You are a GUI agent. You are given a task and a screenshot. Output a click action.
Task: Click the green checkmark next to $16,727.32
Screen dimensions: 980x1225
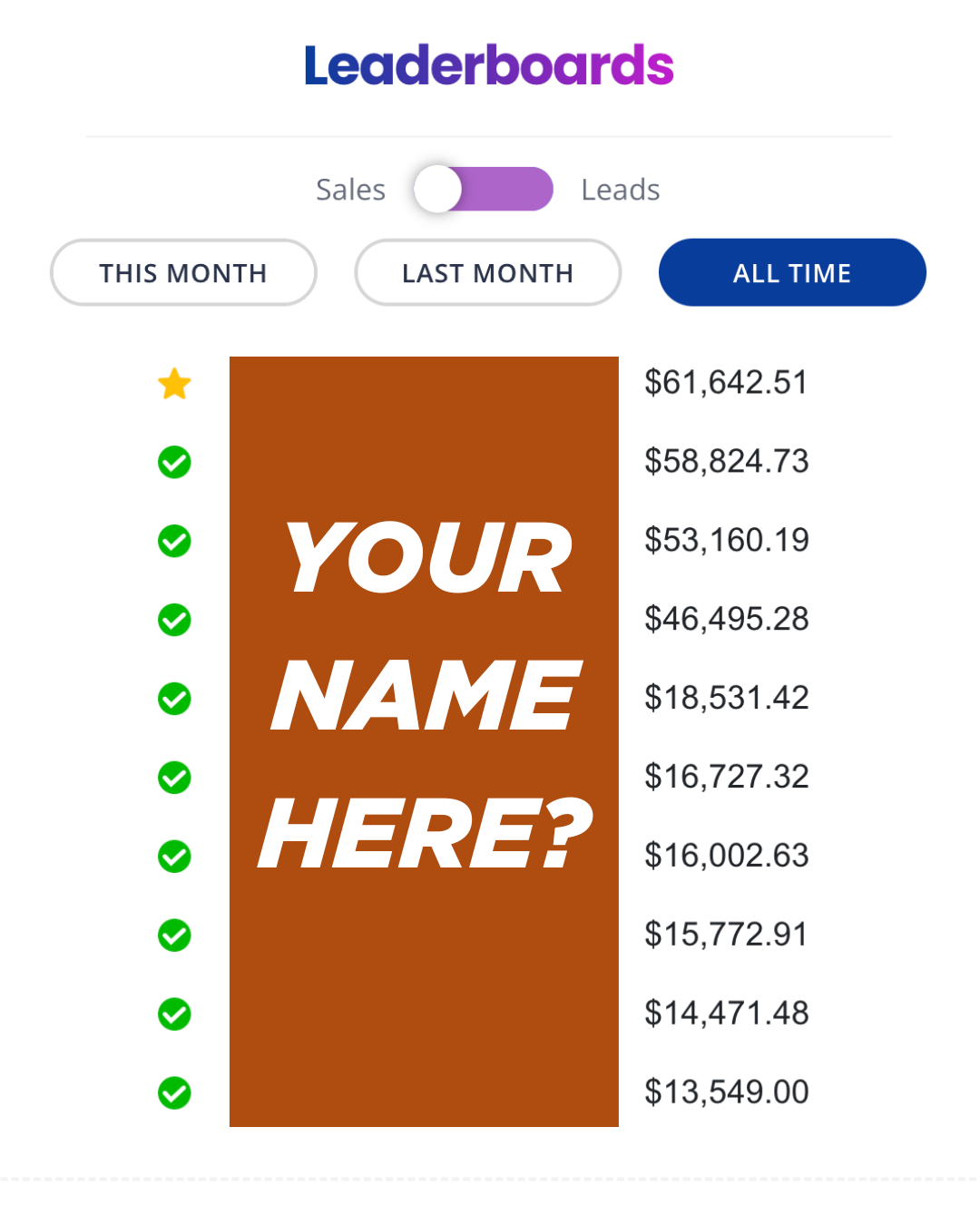174,778
